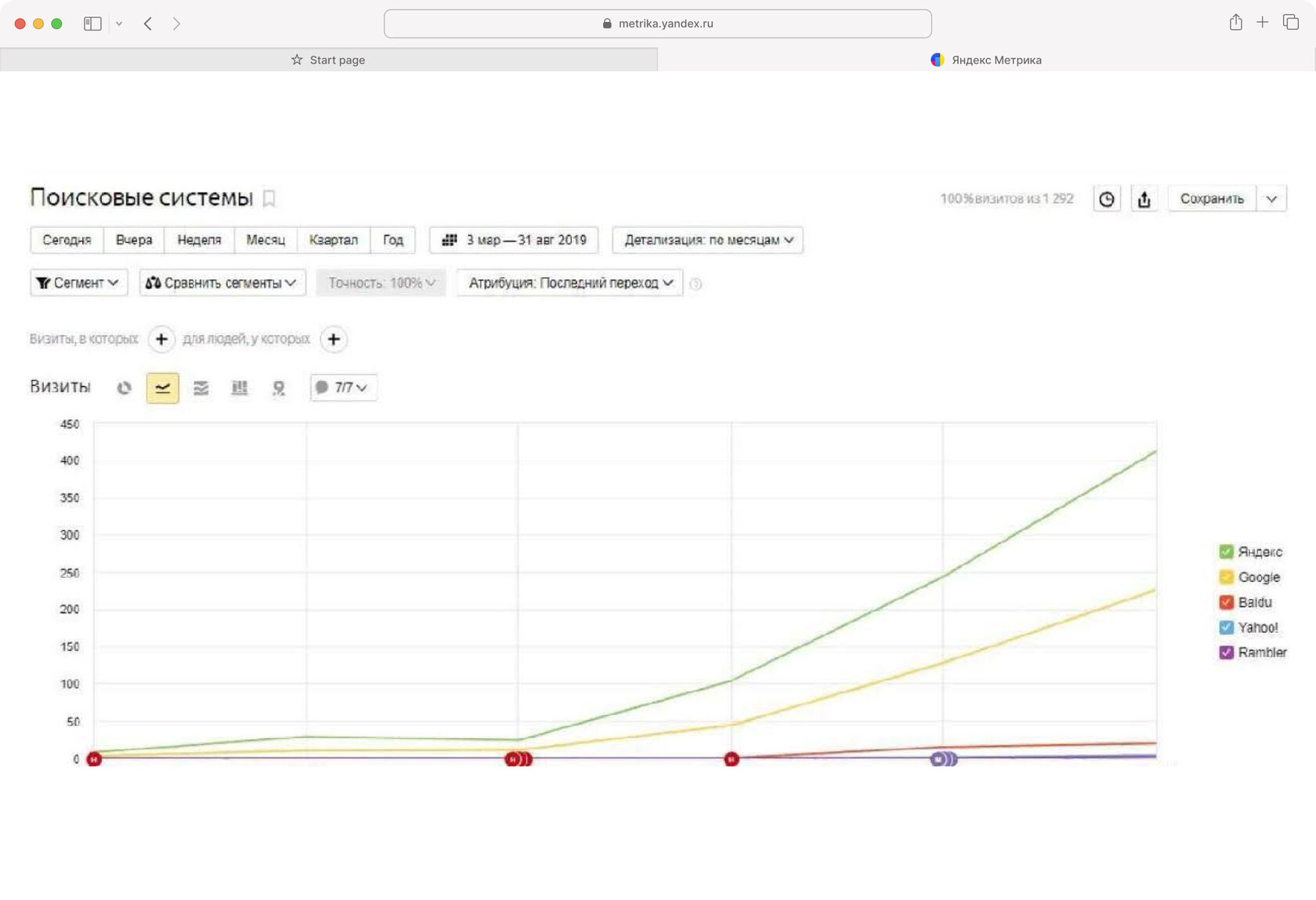The width and height of the screenshot is (1316, 900).
Task: Toggle the Safari sidebar icon
Action: coord(92,23)
